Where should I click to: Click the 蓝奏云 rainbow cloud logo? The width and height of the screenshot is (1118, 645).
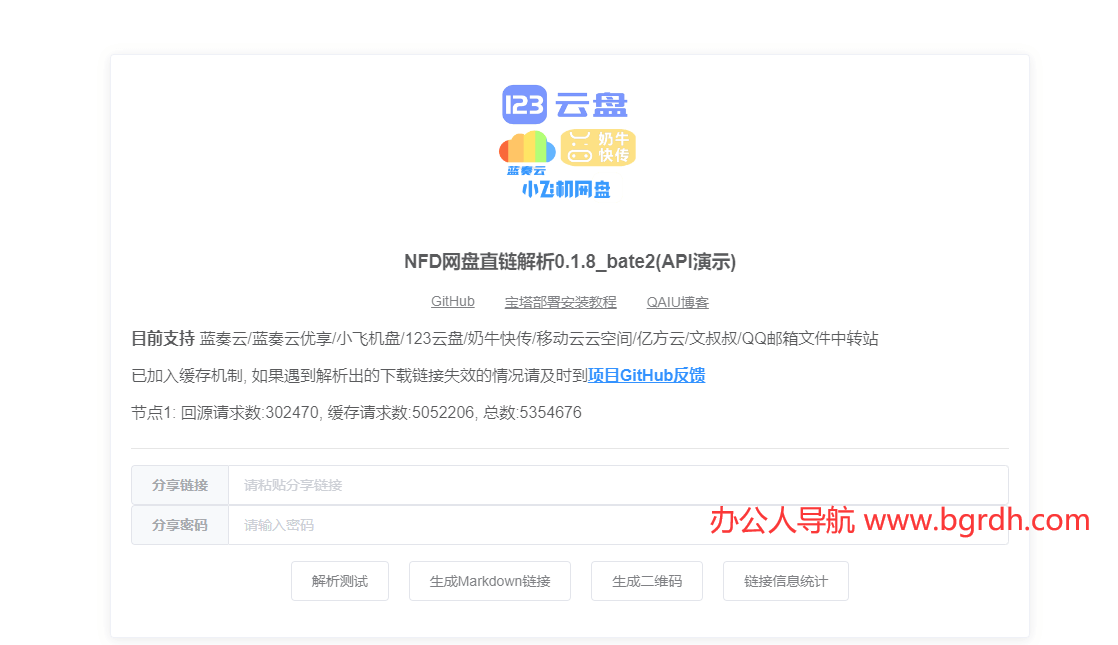point(527,153)
